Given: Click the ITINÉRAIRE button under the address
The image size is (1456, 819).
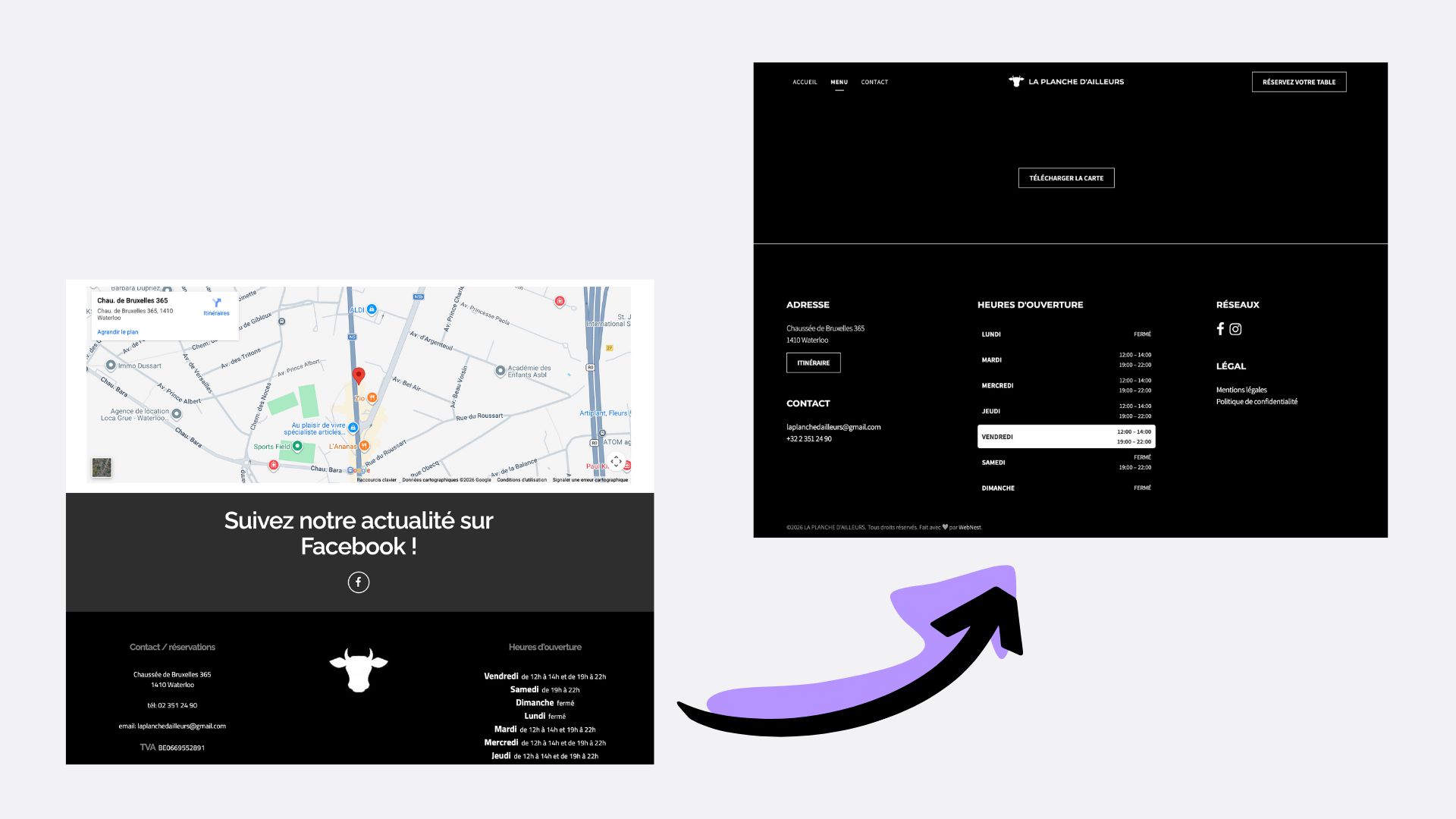Looking at the screenshot, I should pos(813,362).
